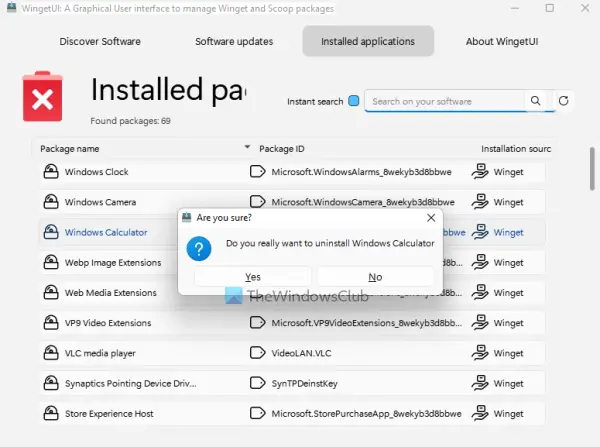
Task: Click the WingetUI title bar app icon
Action: pos(11,7)
